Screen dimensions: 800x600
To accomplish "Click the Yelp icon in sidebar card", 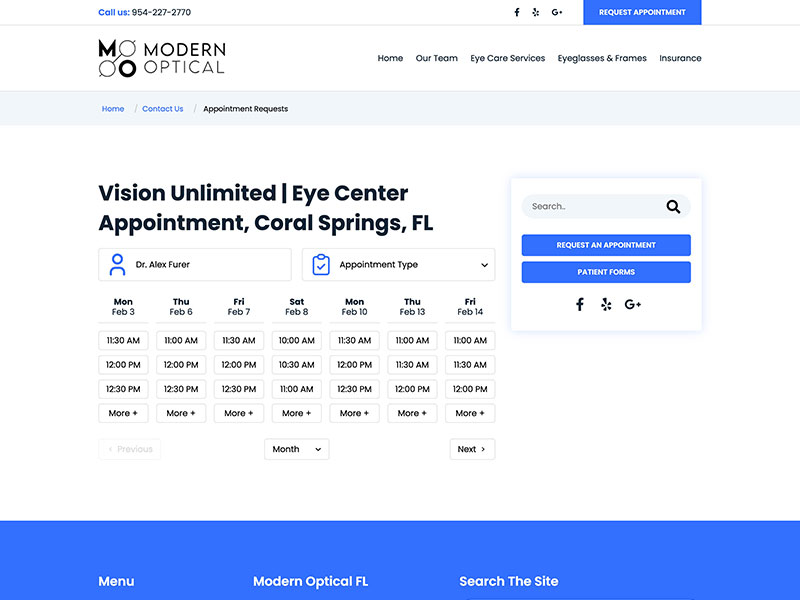I will (606, 304).
